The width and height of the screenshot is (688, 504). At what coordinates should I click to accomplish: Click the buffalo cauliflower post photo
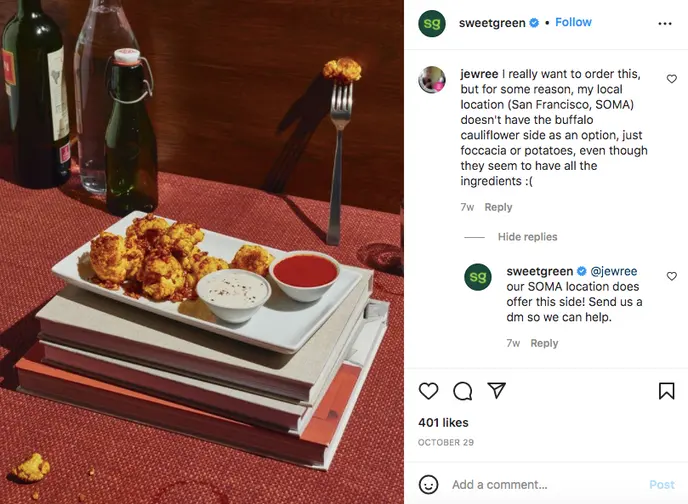point(202,252)
